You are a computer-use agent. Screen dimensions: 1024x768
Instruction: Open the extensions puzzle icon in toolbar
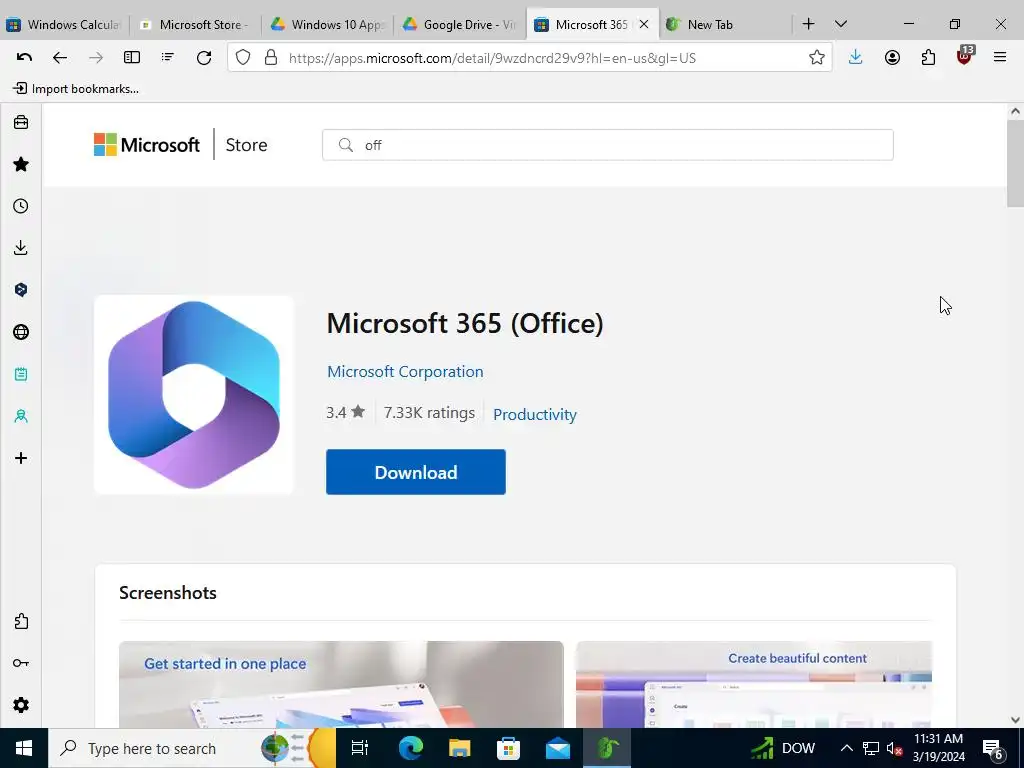click(x=928, y=57)
